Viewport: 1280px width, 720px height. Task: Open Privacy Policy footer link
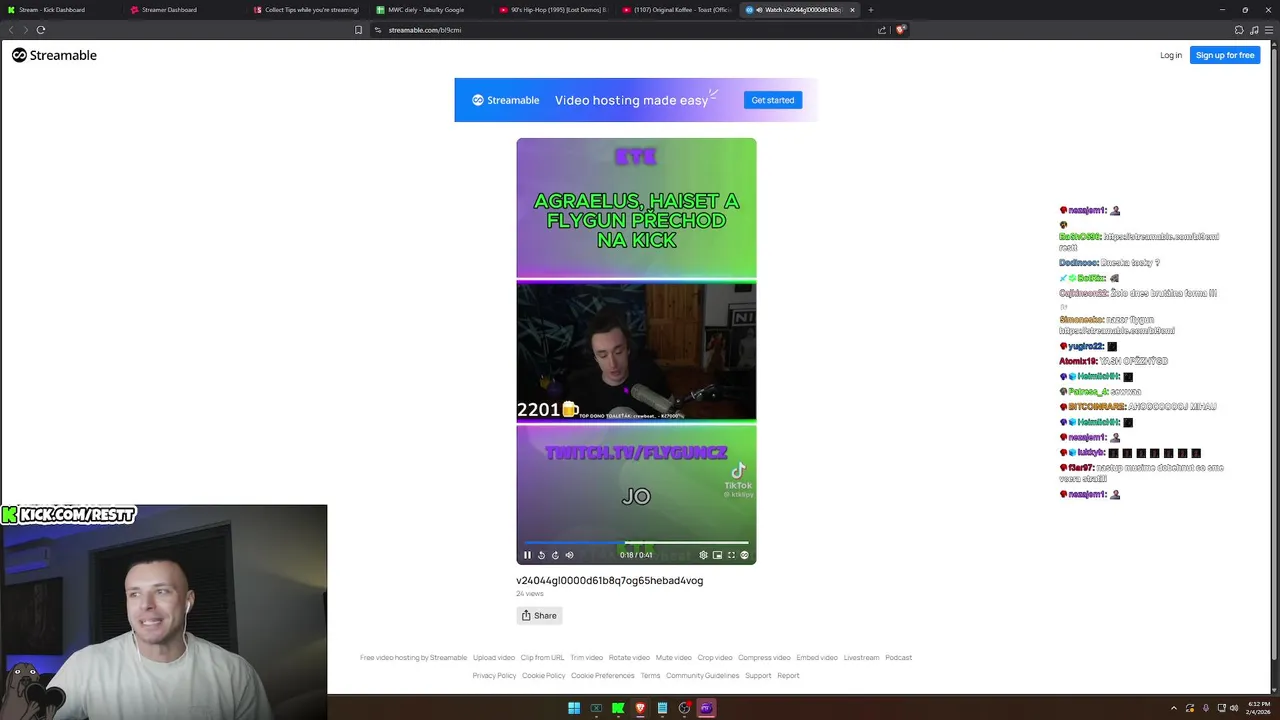click(494, 676)
